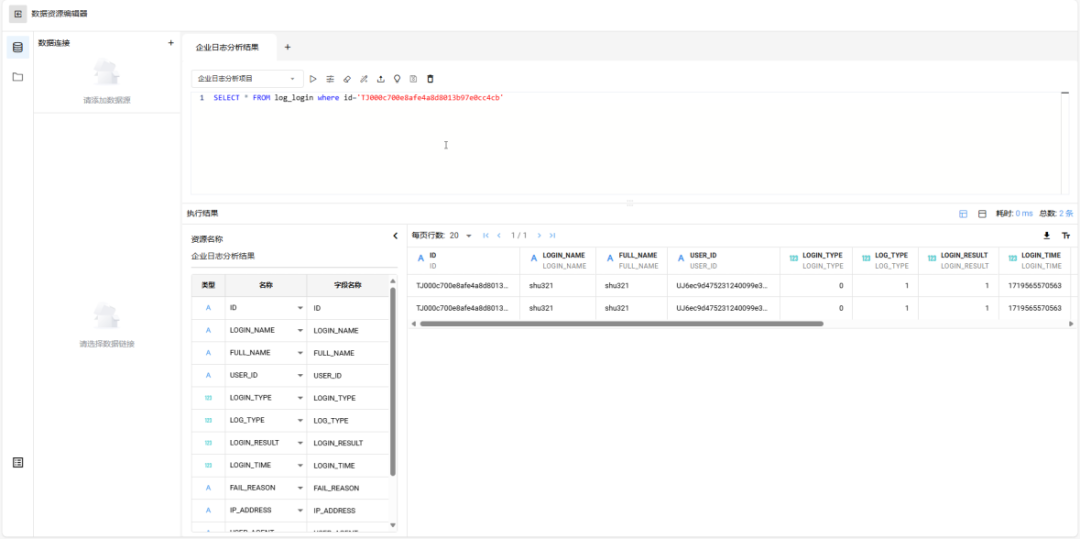Go to previous results page
1080x539 pixels.
point(499,235)
